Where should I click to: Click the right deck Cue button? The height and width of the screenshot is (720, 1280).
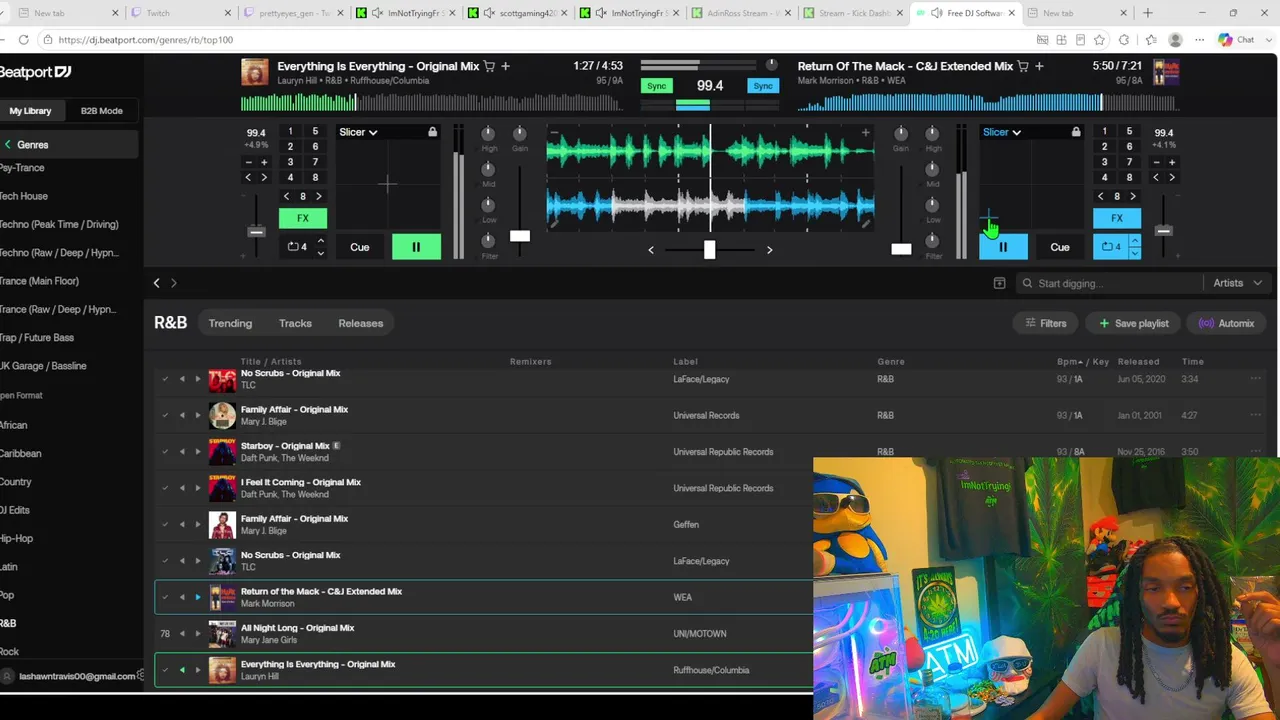1060,247
